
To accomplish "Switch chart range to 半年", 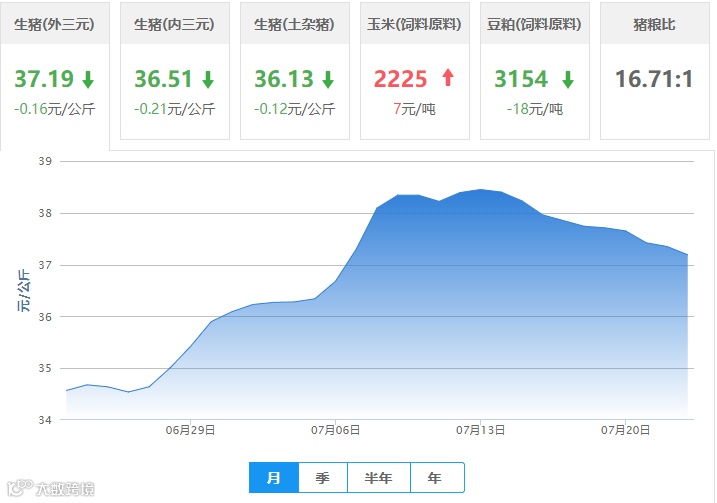I will [379, 477].
